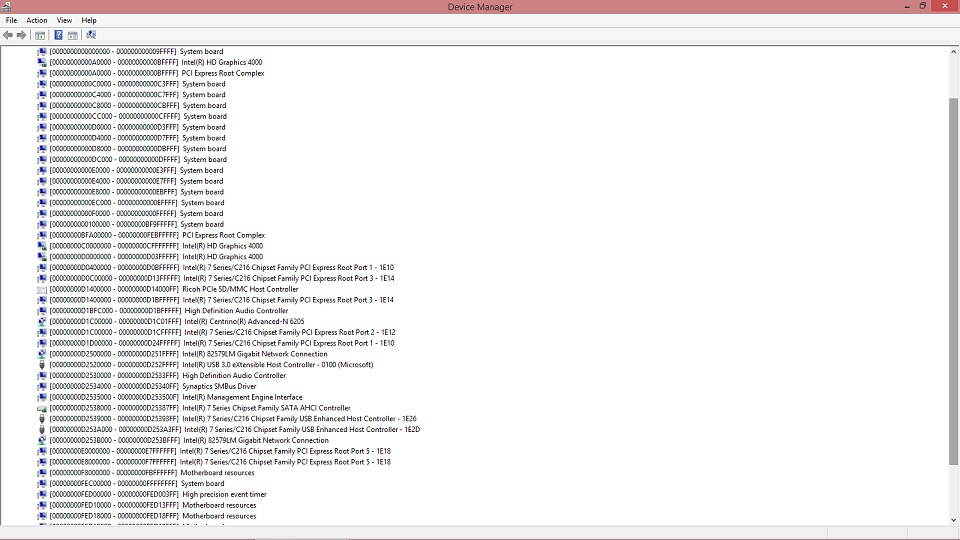Select Root Port 5 - 1E18 at E0000000

220,451
